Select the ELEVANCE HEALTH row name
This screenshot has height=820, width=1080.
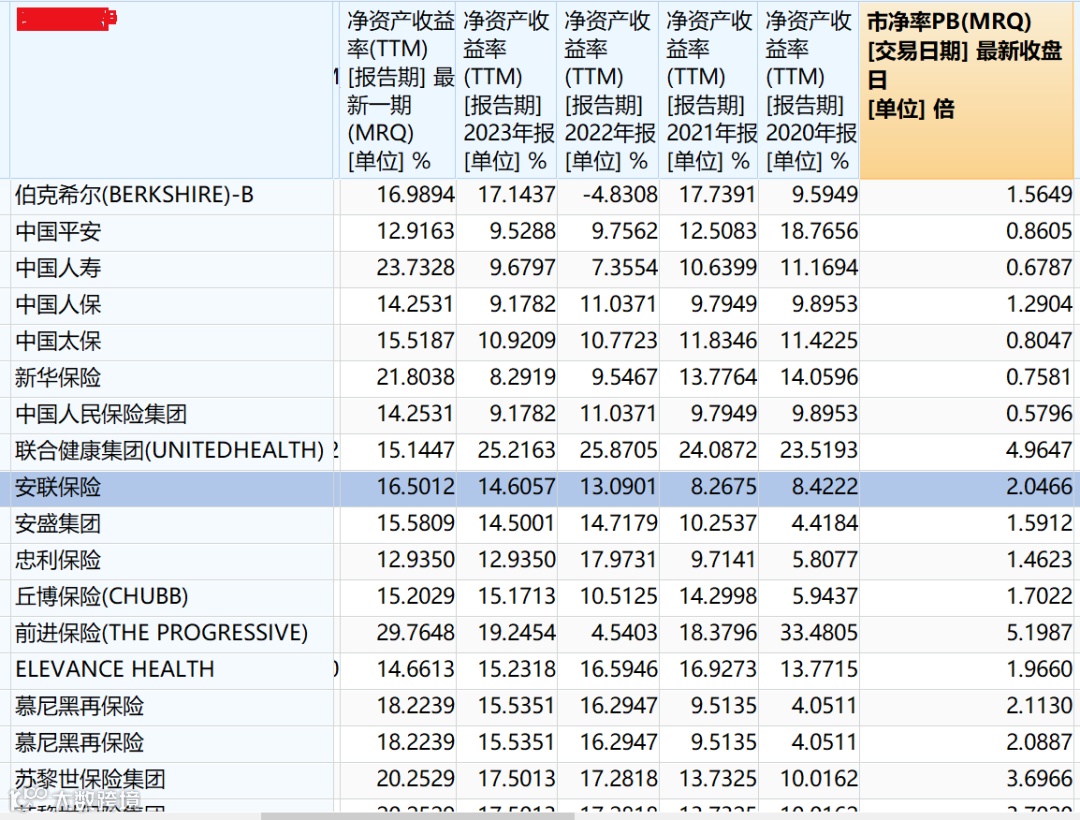click(x=114, y=669)
